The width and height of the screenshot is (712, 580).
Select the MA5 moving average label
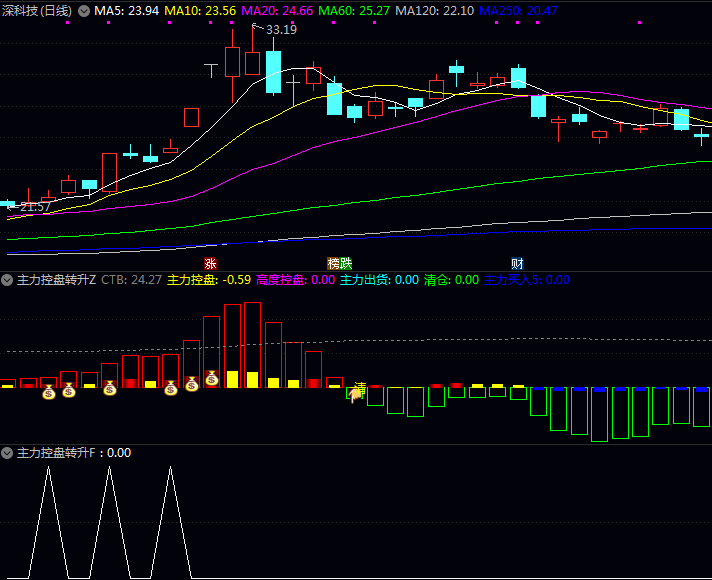coord(126,10)
